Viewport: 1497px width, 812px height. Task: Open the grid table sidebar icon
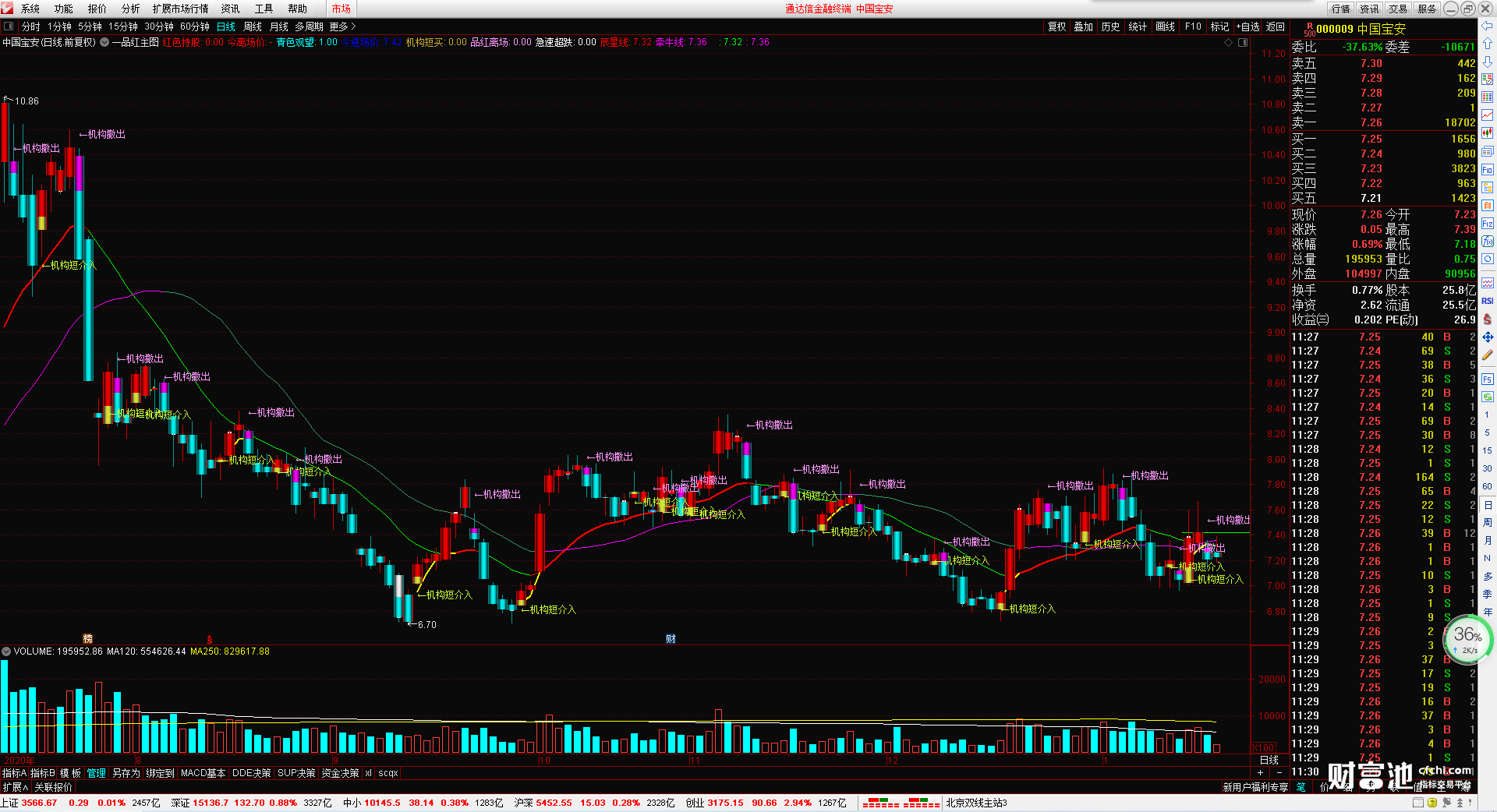1488,97
